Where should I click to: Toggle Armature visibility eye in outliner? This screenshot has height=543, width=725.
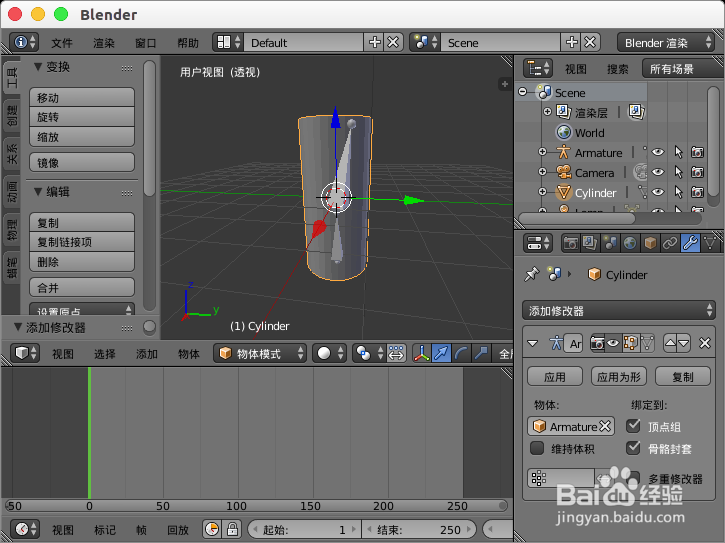658,152
